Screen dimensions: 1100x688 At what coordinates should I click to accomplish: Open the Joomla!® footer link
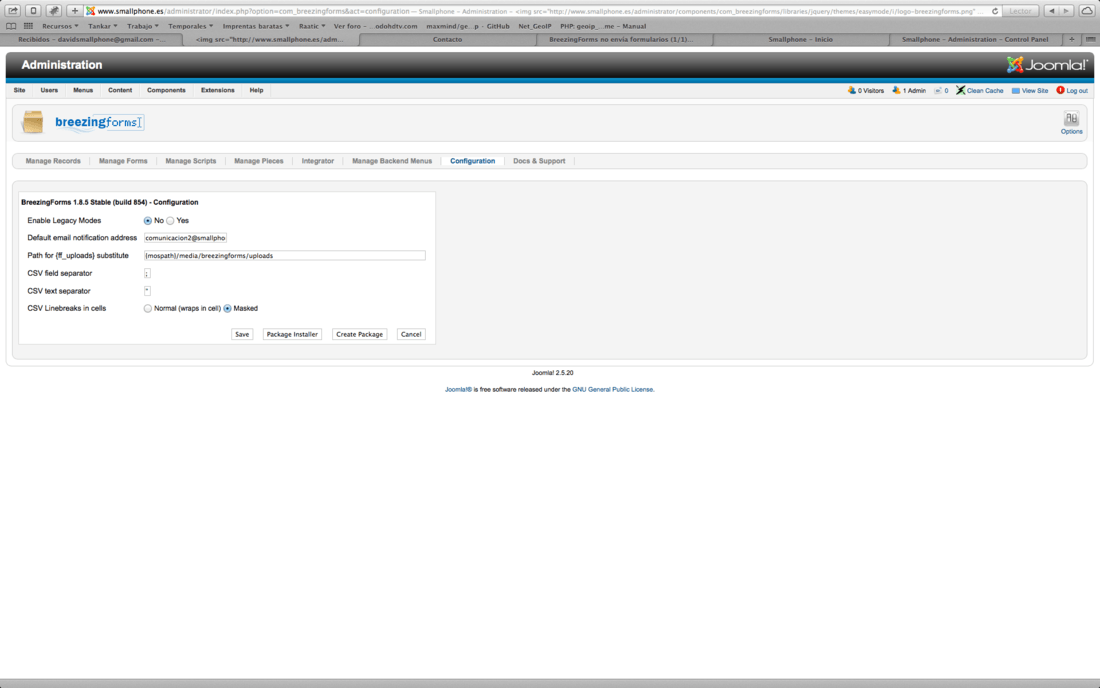[458, 389]
